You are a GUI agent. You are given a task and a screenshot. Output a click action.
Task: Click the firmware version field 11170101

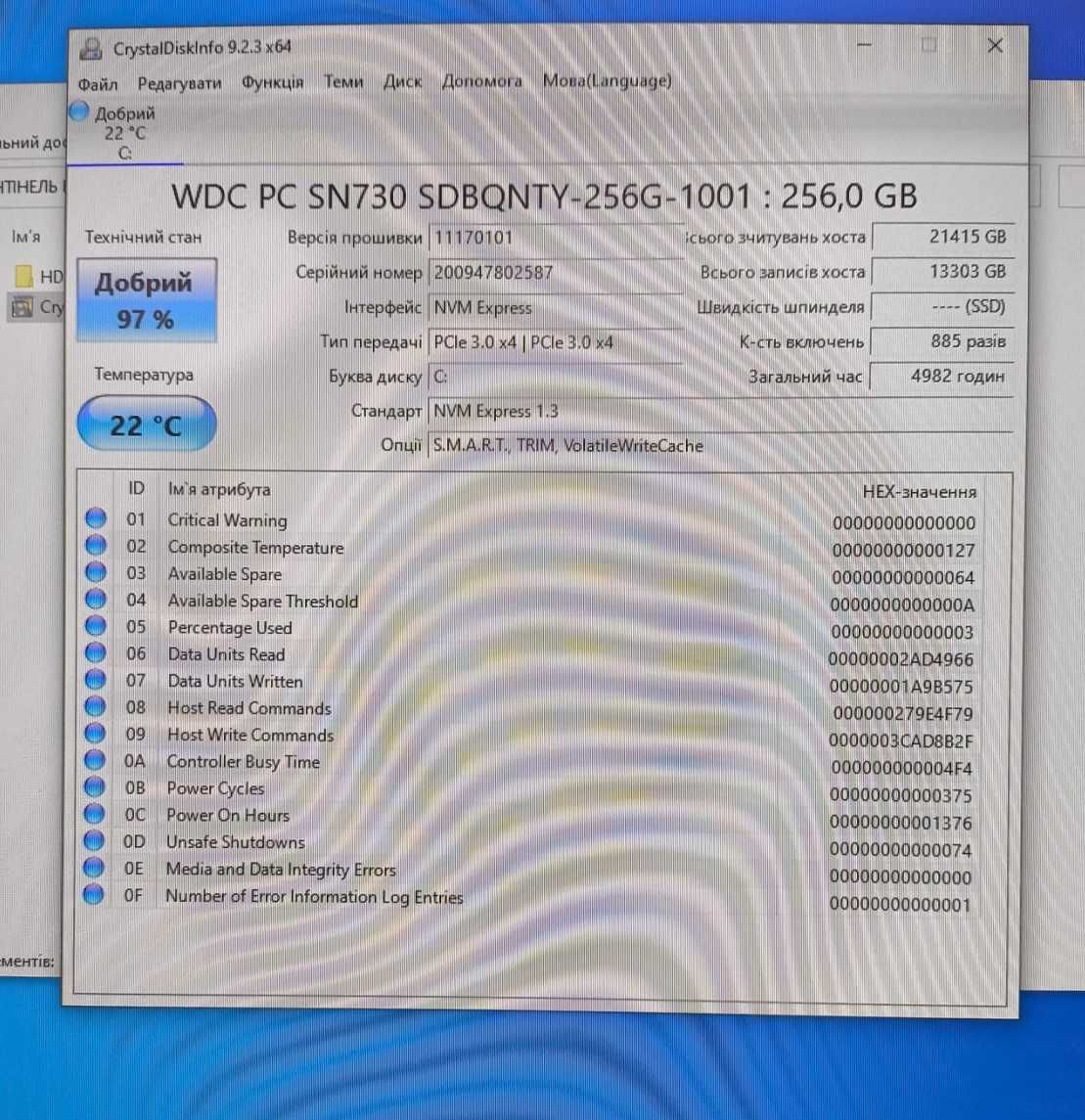(x=556, y=238)
